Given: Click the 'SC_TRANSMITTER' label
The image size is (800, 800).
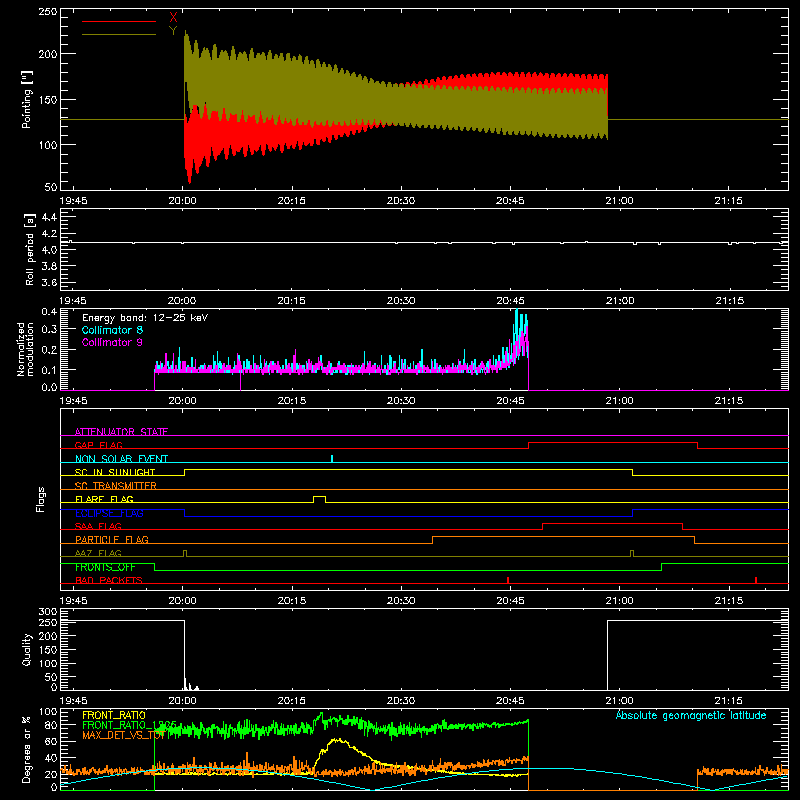Looking at the screenshot, I should (x=116, y=486).
